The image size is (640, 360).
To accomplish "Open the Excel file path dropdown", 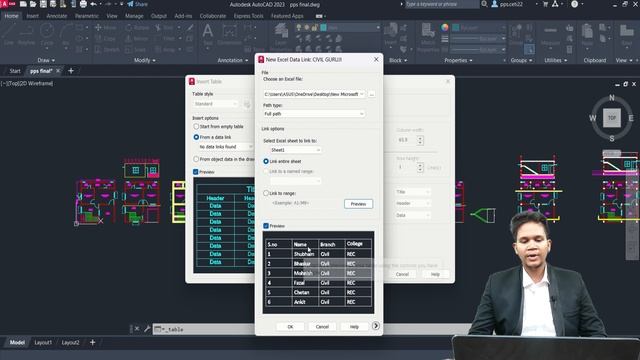I will [x=362, y=94].
